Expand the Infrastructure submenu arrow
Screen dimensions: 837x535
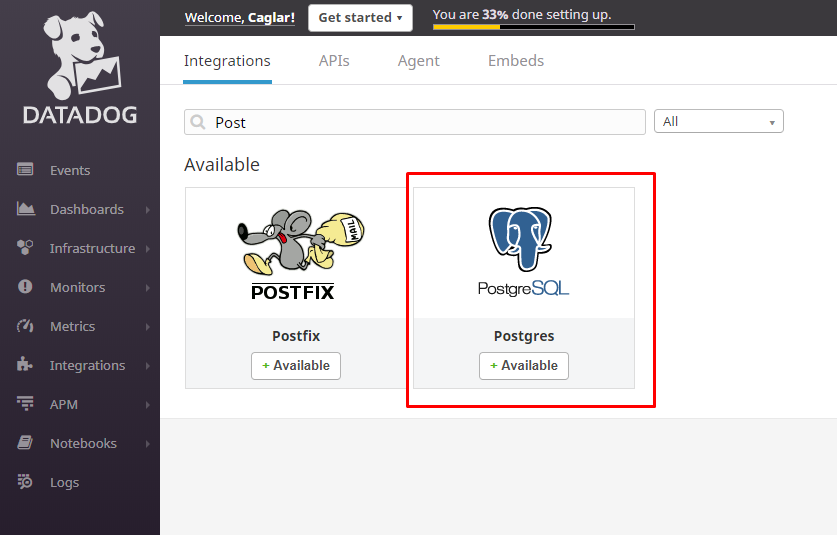(x=148, y=249)
